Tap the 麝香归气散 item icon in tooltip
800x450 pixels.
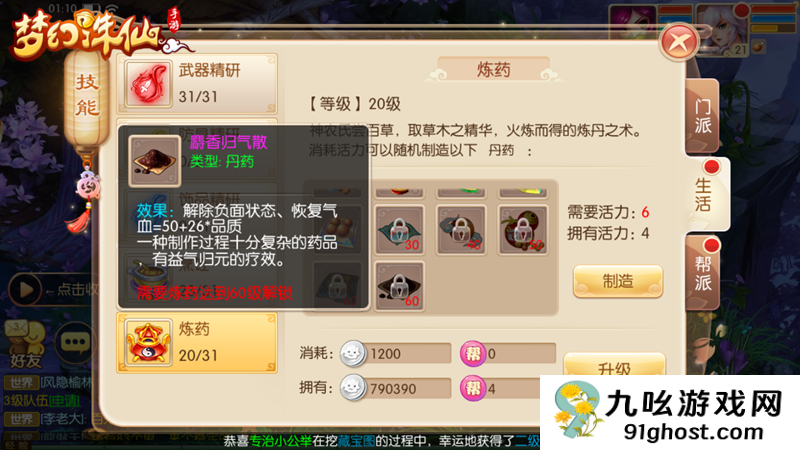click(x=155, y=161)
